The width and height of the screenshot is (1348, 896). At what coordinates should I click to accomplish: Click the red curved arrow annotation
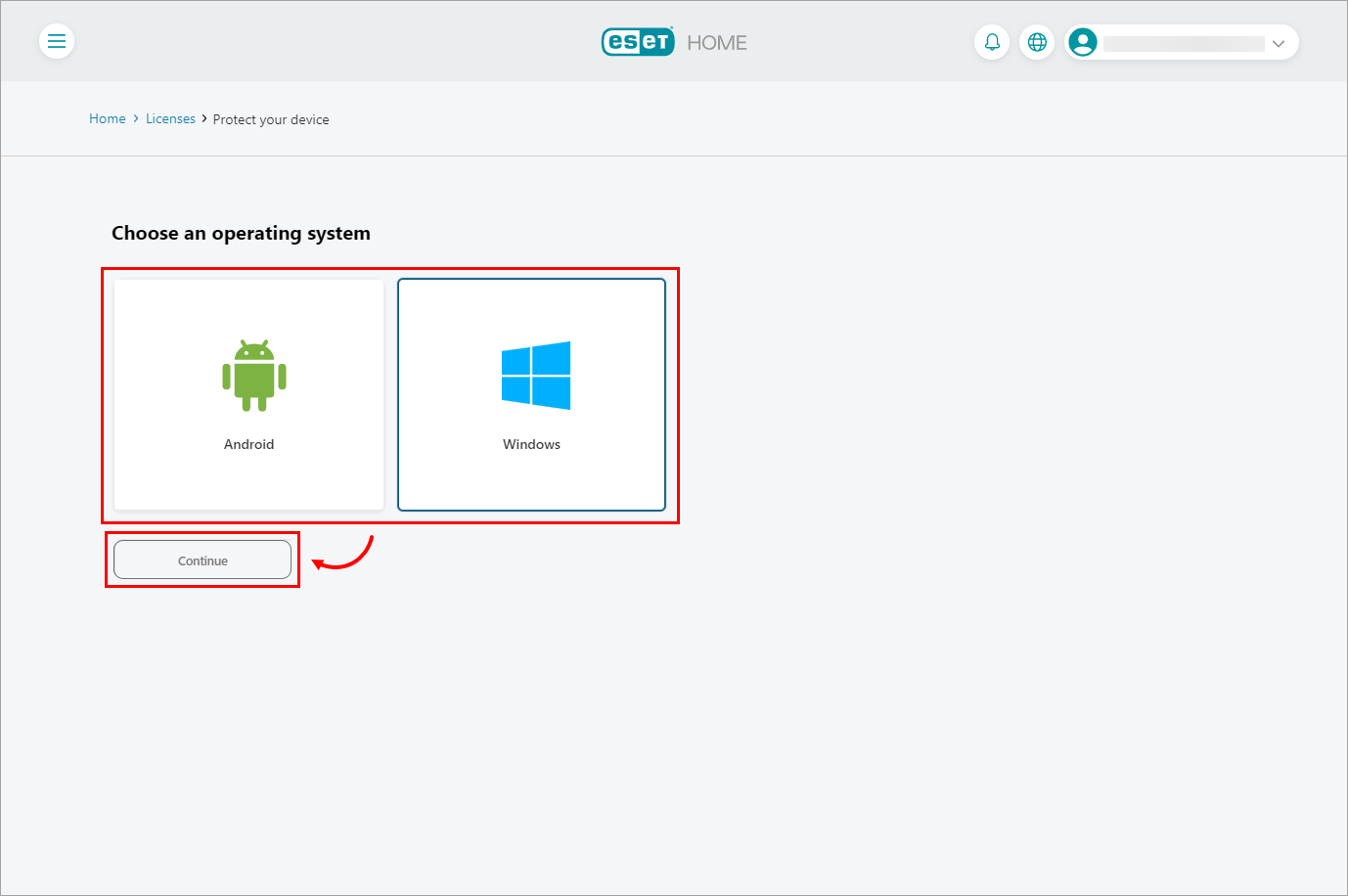click(x=342, y=553)
